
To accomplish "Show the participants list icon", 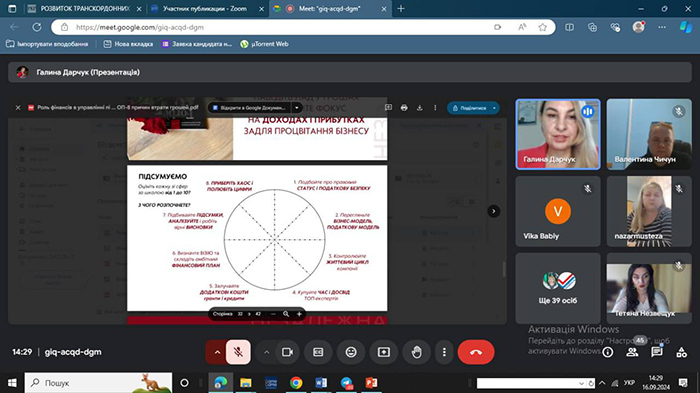I will [632, 352].
